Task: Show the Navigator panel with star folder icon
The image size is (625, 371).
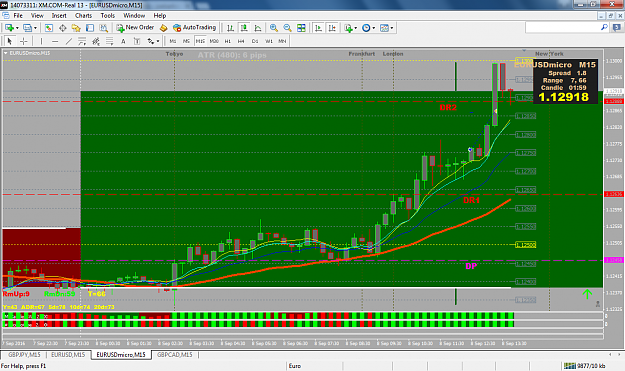Action: [76, 28]
